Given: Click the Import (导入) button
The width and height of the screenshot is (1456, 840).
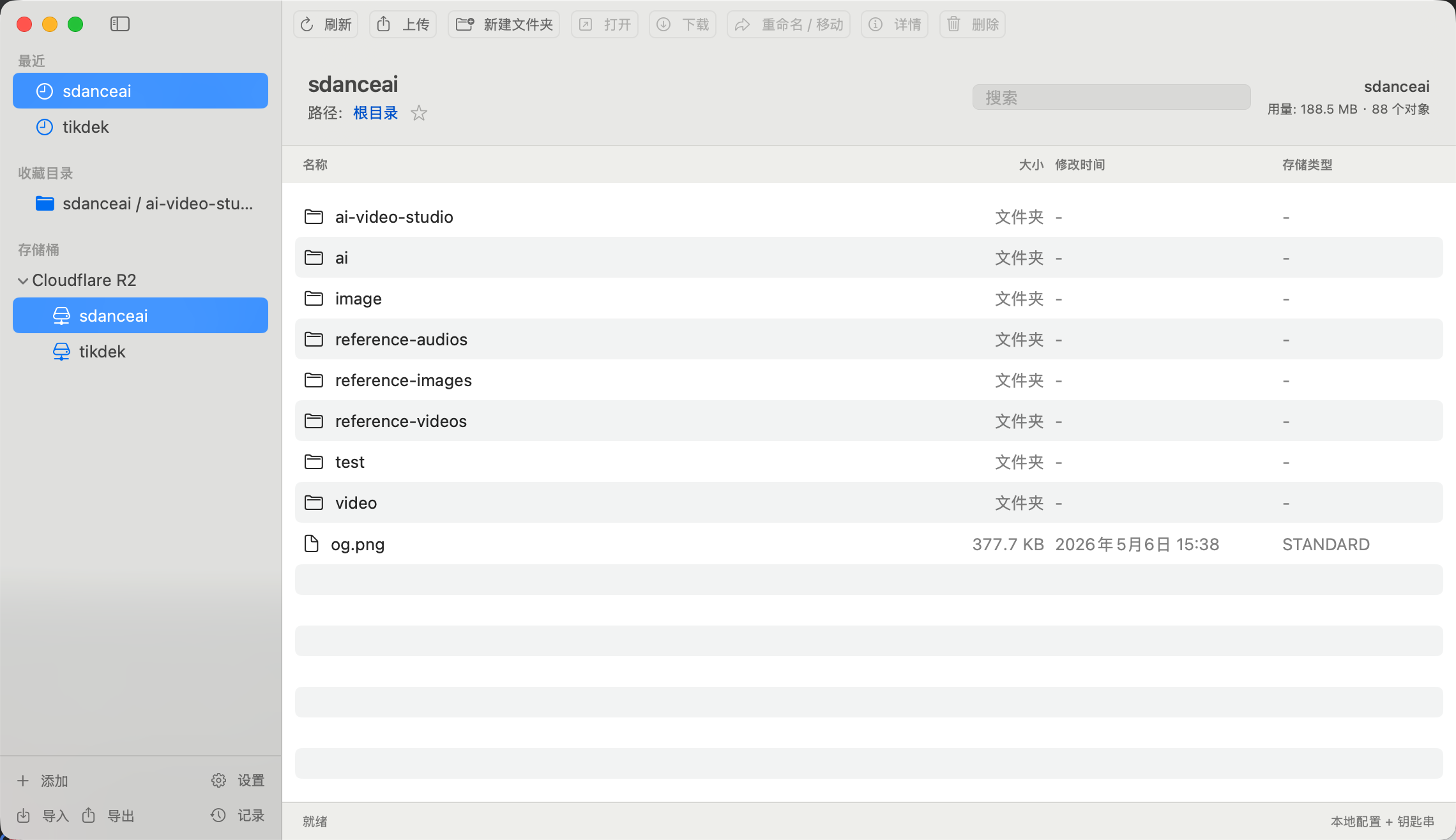Looking at the screenshot, I should click(x=42, y=816).
